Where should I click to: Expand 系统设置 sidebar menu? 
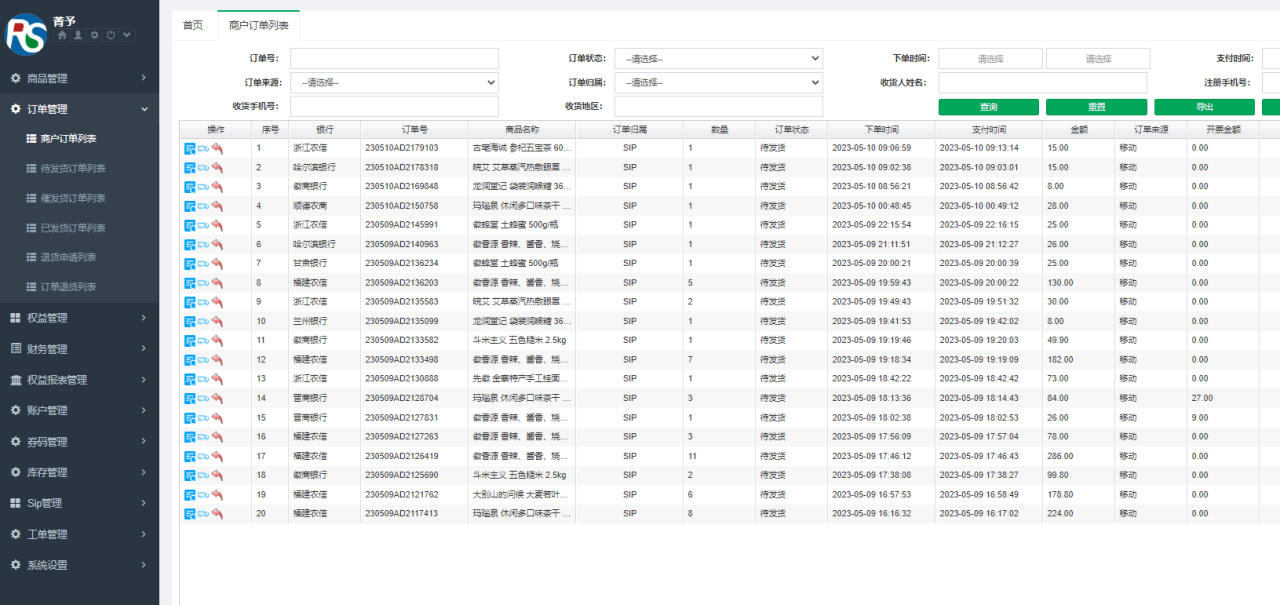click(79, 565)
